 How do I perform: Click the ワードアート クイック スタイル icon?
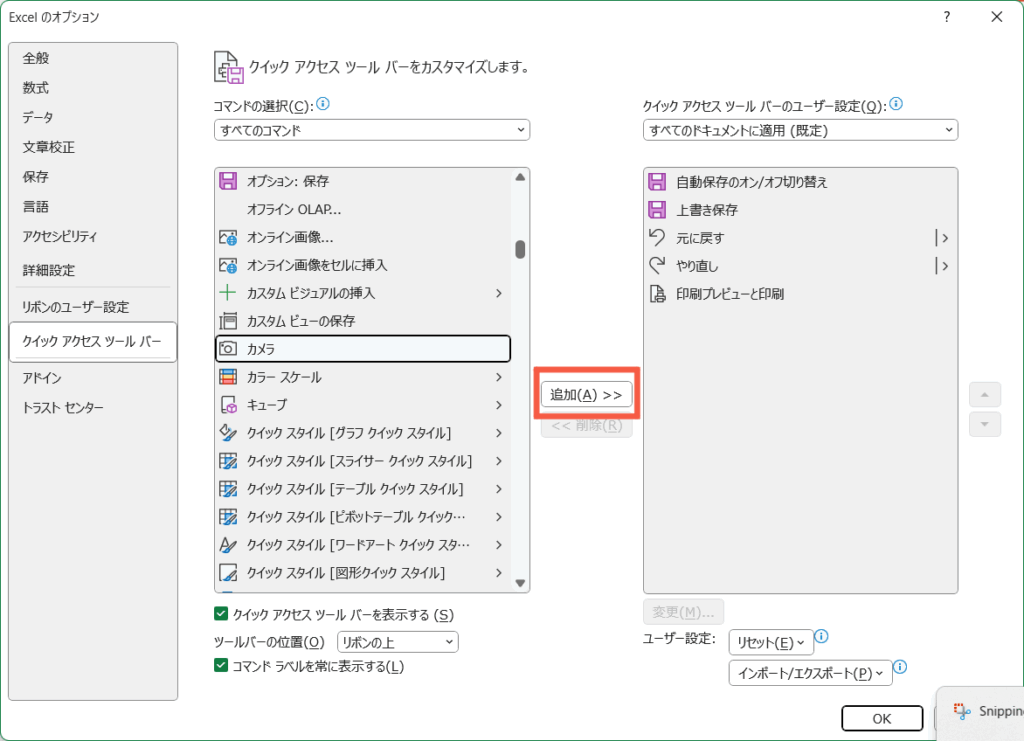pyautogui.click(x=228, y=544)
